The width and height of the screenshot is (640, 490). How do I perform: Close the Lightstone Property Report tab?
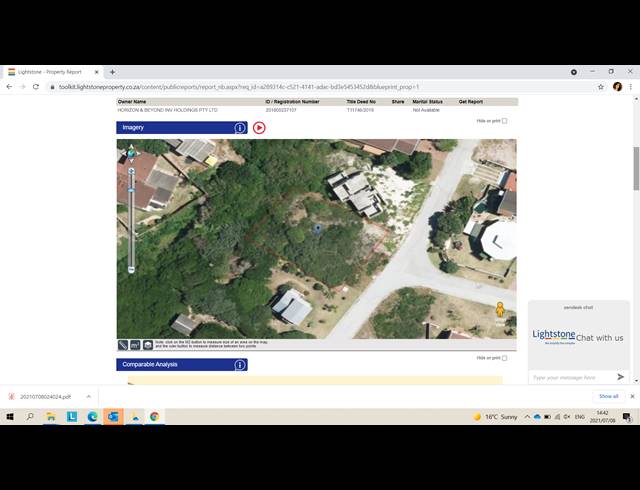(x=97, y=72)
